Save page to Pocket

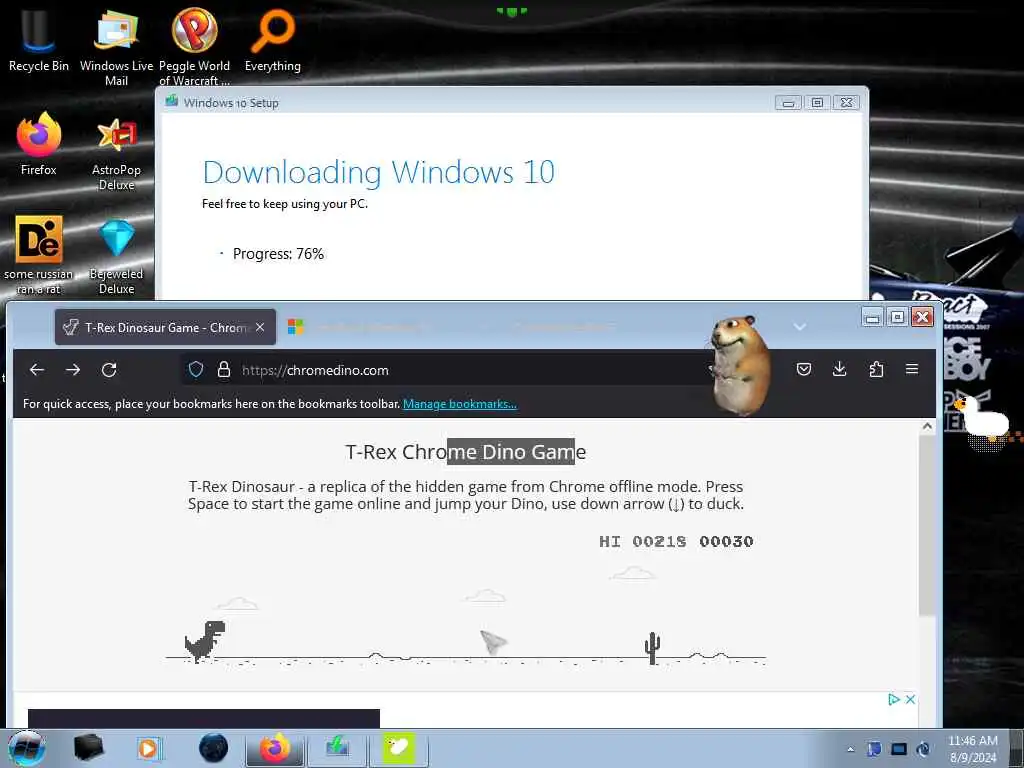804,370
